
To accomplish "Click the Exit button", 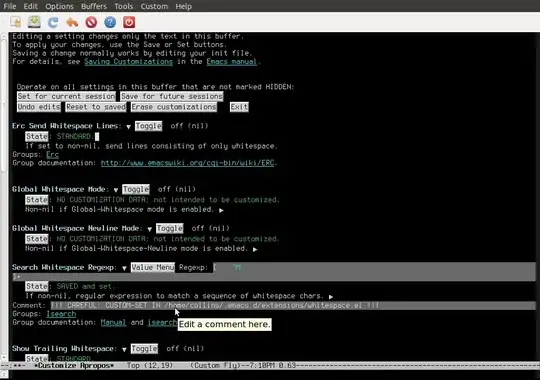I will coord(239,107).
